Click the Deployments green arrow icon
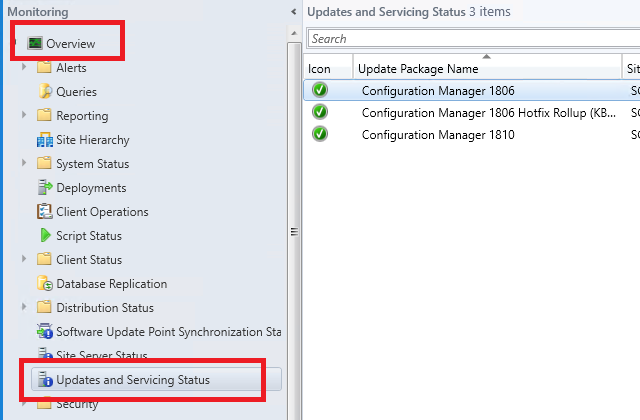The image size is (640, 420). pyautogui.click(x=45, y=187)
